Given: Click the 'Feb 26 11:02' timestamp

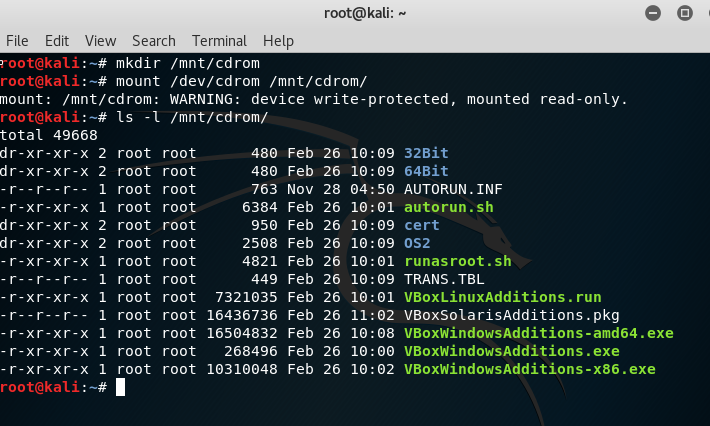Looking at the screenshot, I should (x=341, y=315).
